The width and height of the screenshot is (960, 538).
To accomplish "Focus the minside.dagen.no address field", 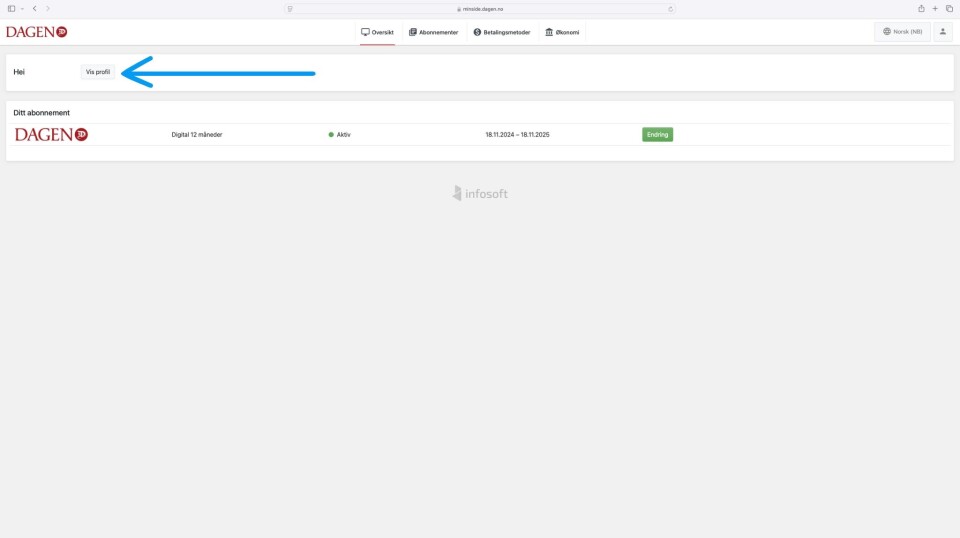I will (480, 8).
